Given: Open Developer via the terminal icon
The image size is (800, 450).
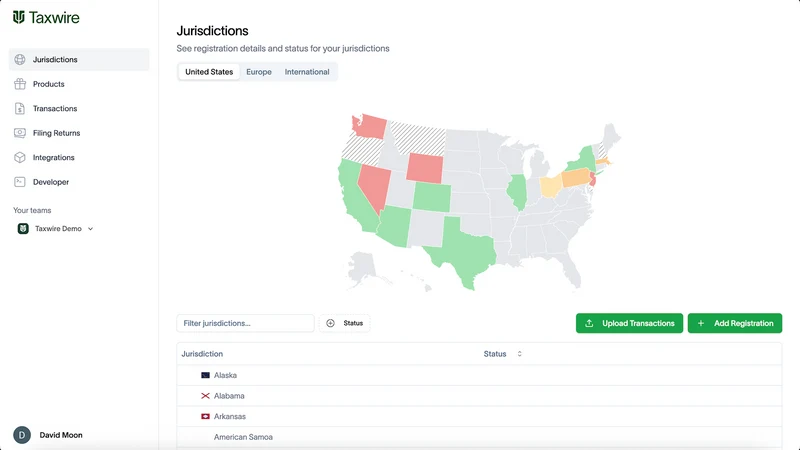Looking at the screenshot, I should 20,182.
